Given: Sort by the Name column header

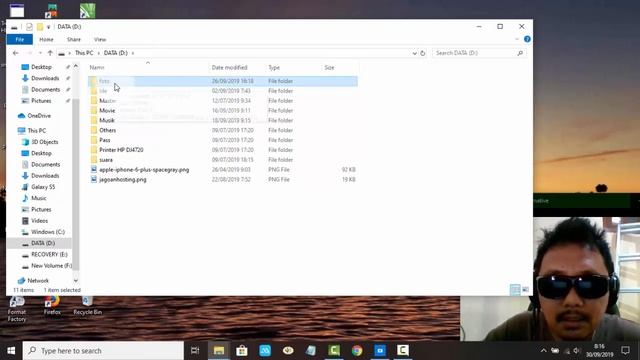Looking at the screenshot, I should pyautogui.click(x=97, y=67).
